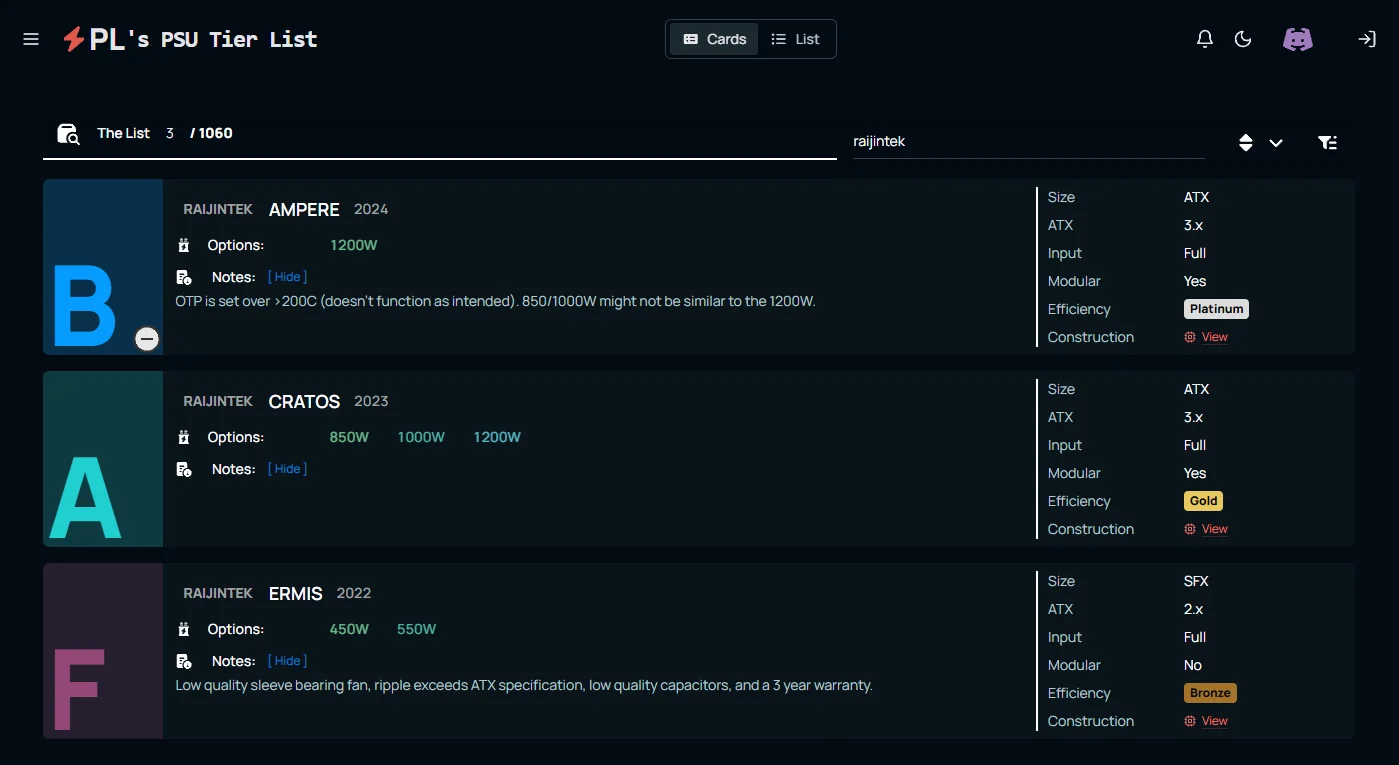Click the ERMIS sleeve bearing fan note
The width and height of the screenshot is (1399, 765).
tap(524, 685)
